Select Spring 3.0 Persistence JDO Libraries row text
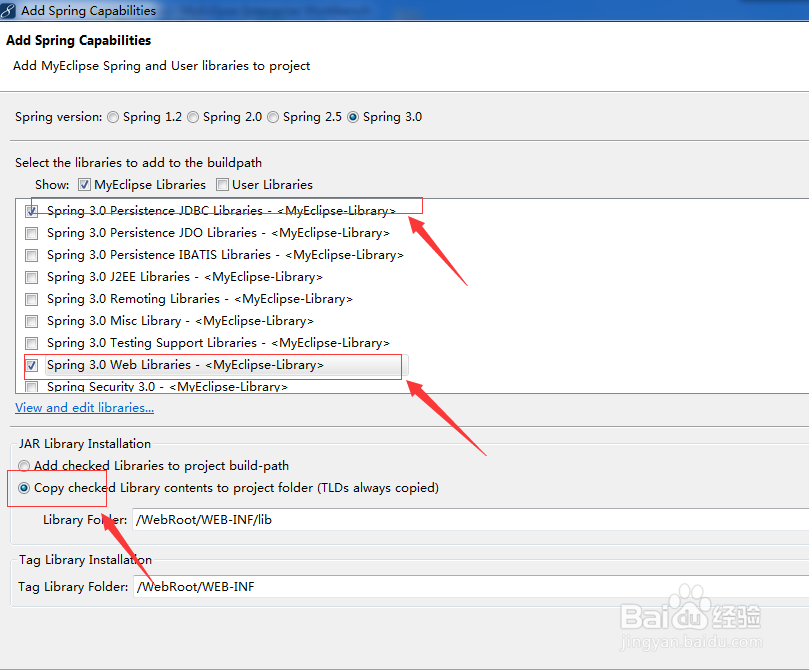The width and height of the screenshot is (809, 670). coord(218,233)
